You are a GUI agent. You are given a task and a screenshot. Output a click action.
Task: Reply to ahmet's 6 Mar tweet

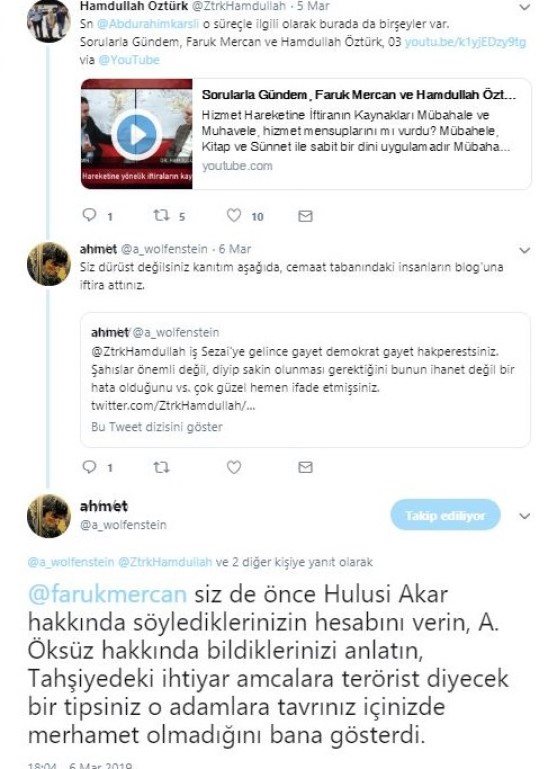click(89, 466)
